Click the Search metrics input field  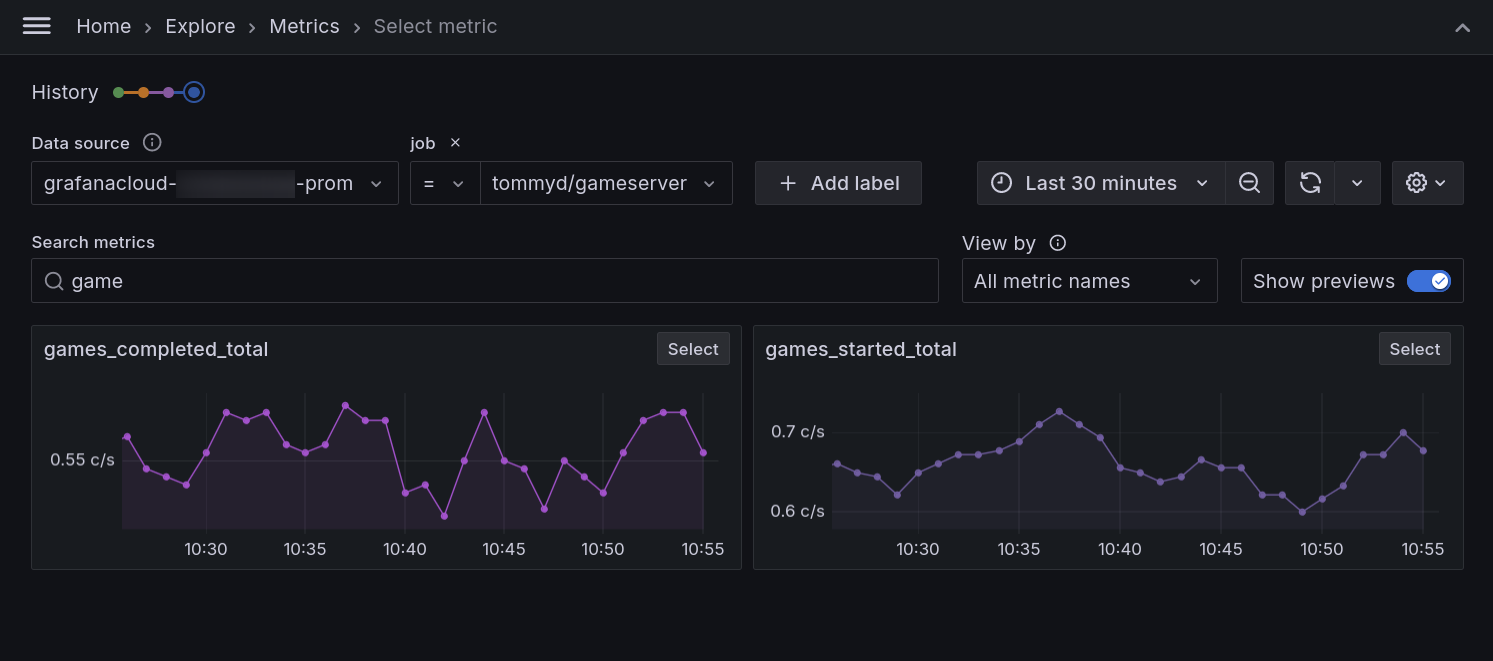pos(485,281)
